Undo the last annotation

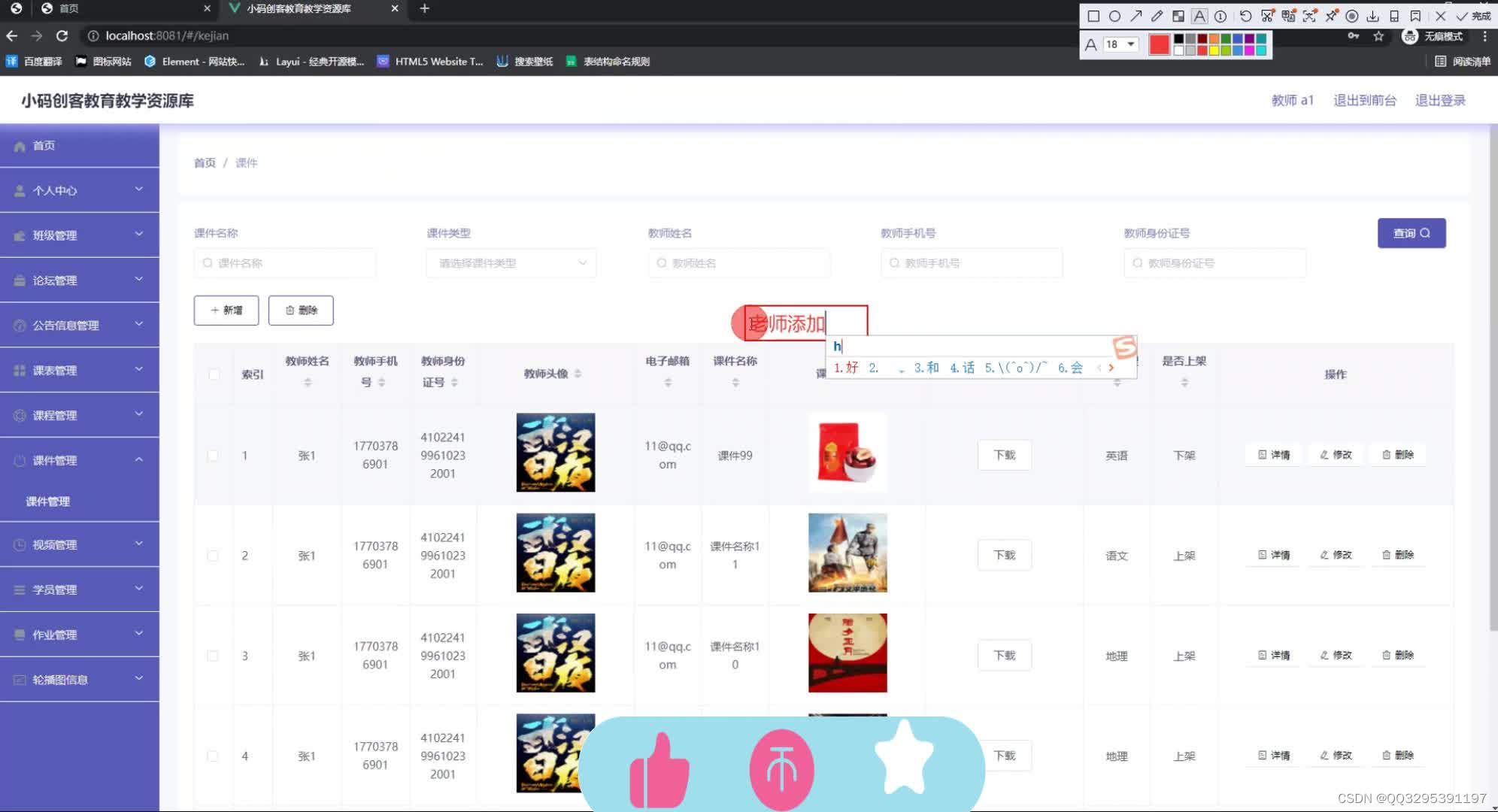1245,16
